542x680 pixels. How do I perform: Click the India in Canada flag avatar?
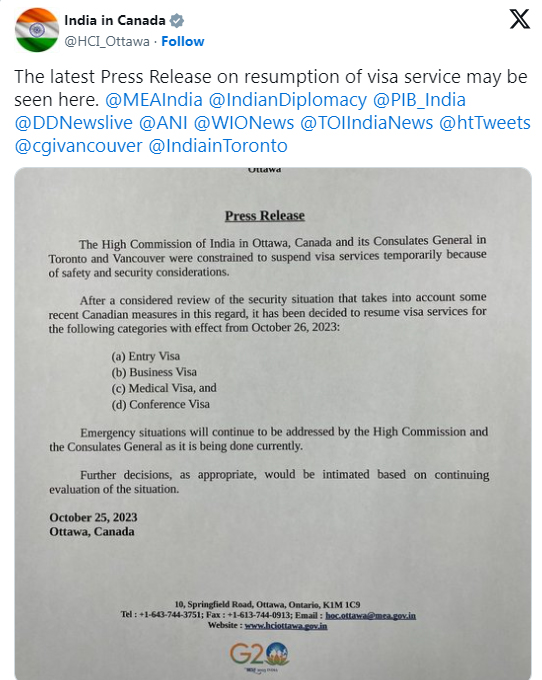(x=37, y=30)
